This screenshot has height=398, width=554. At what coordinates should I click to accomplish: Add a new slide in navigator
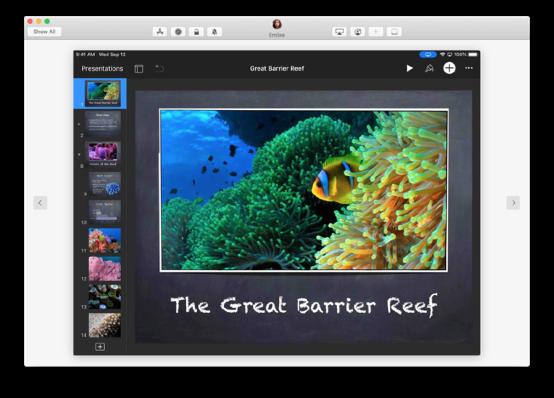tap(100, 347)
